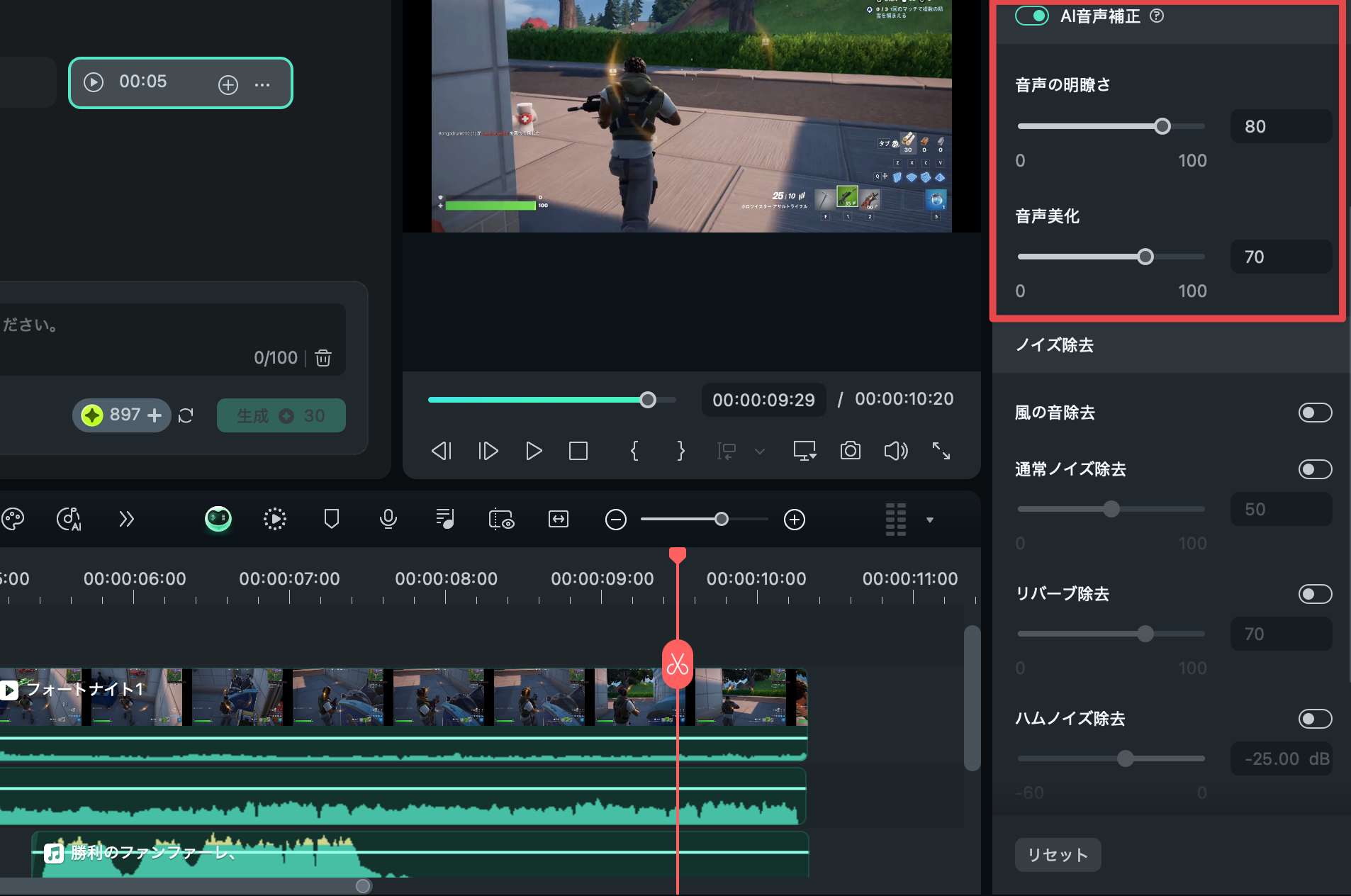This screenshot has height=896, width=1351.
Task: Seek on the preview progress bar
Action: coord(551,400)
